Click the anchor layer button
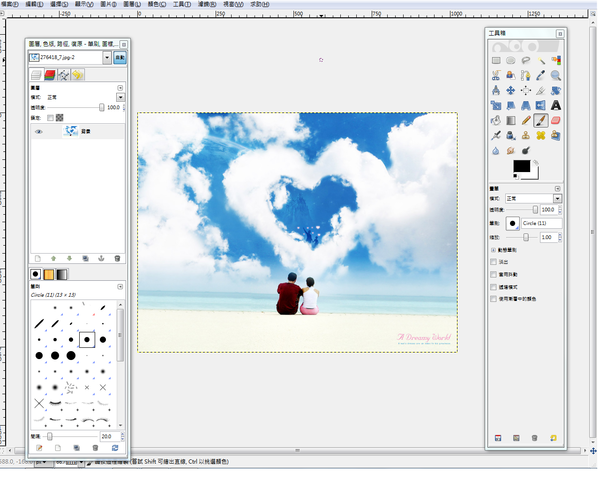Screen dimensions: 600x480 pos(101,258)
